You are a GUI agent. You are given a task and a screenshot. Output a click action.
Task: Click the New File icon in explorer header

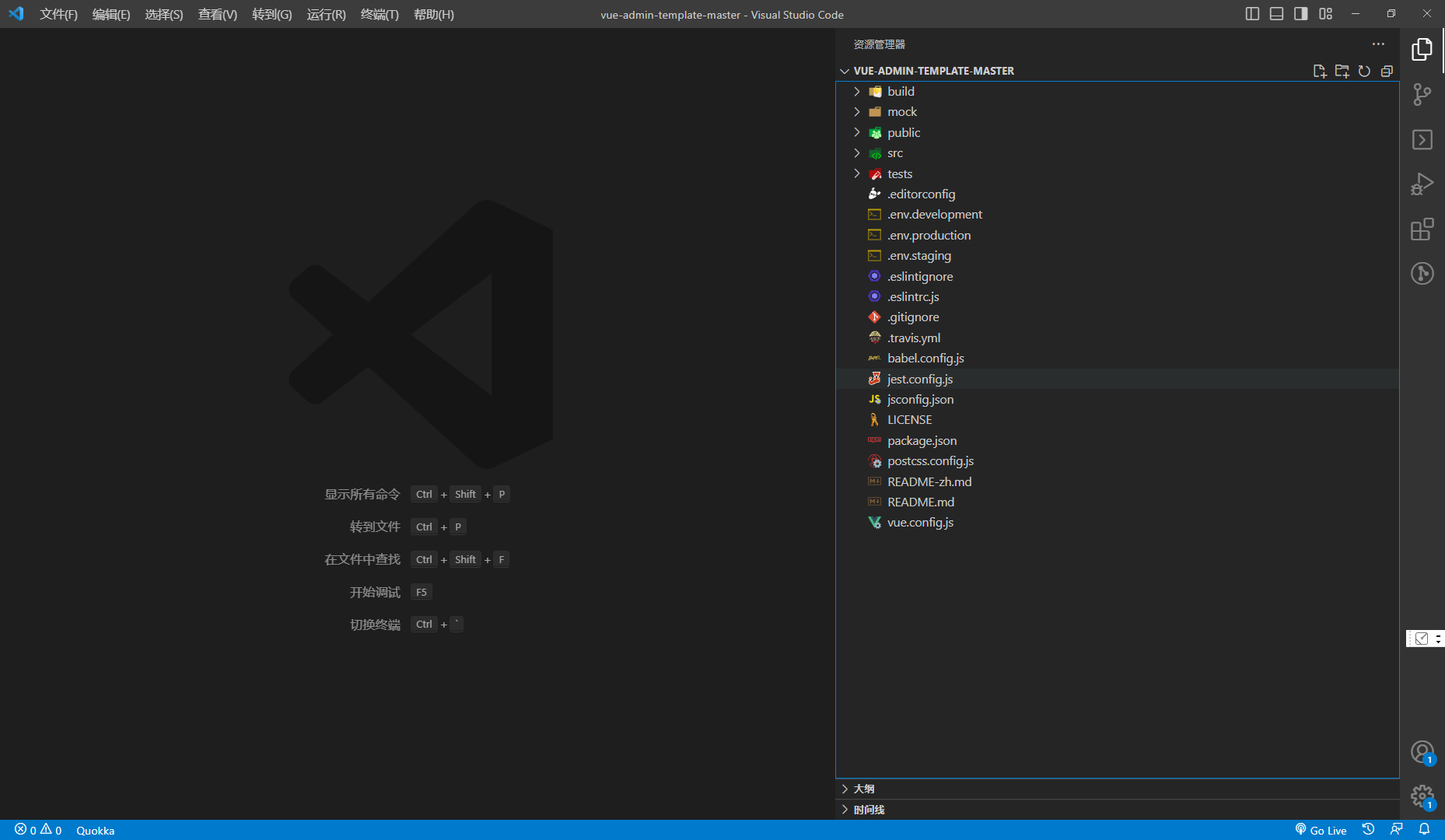pos(1320,71)
